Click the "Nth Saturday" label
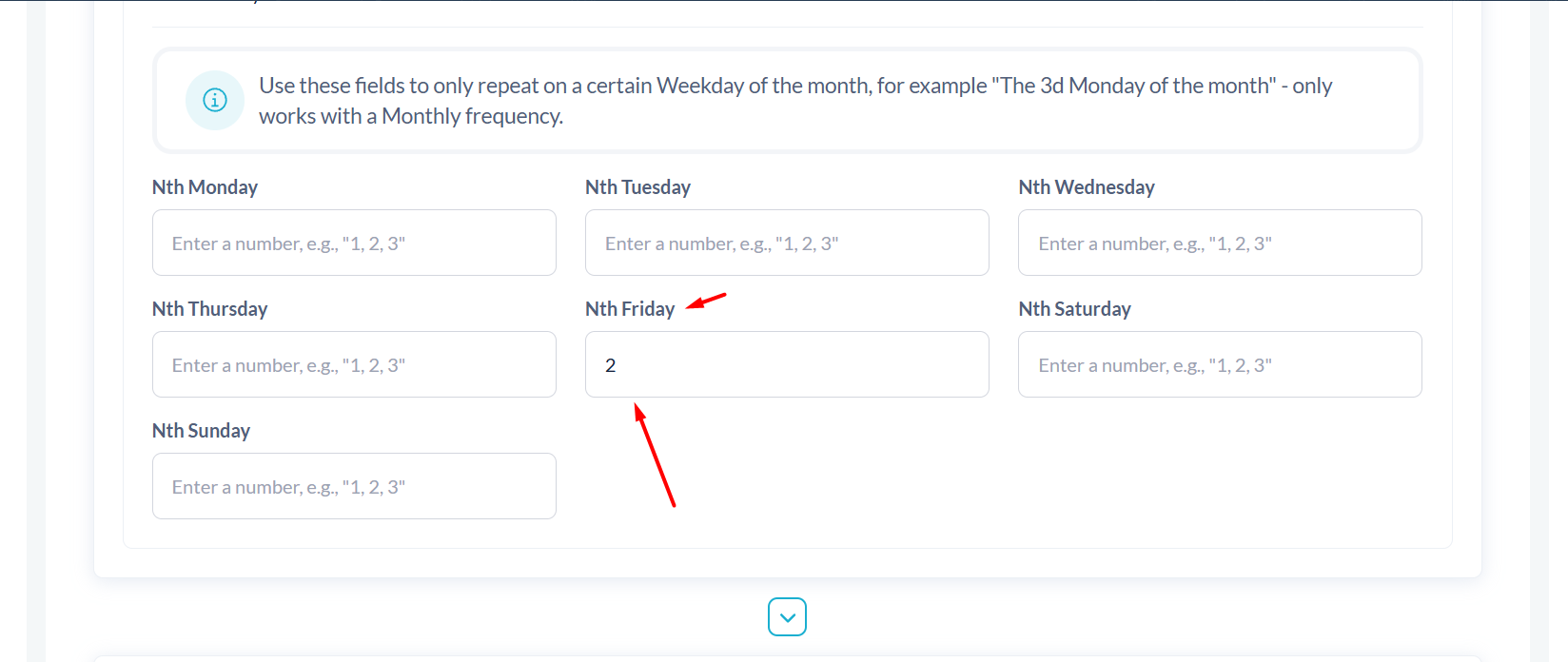 click(x=1074, y=309)
